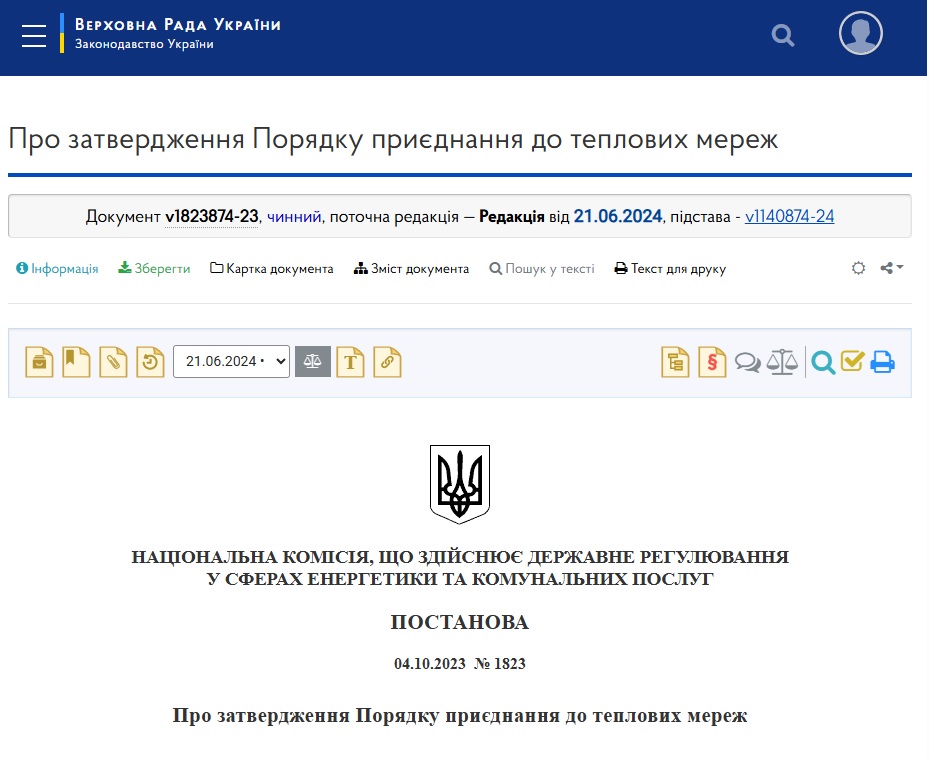Open the v1140874-24 basis document link

(789, 217)
